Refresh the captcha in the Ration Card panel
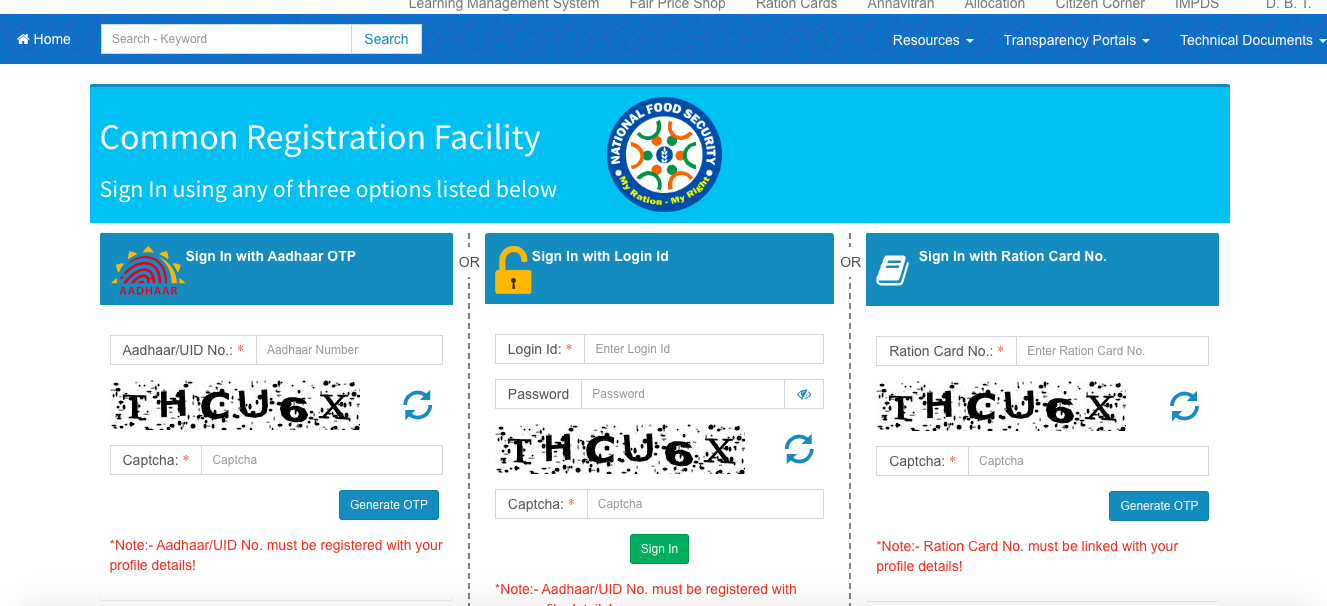The height and width of the screenshot is (606, 1327). (1184, 406)
